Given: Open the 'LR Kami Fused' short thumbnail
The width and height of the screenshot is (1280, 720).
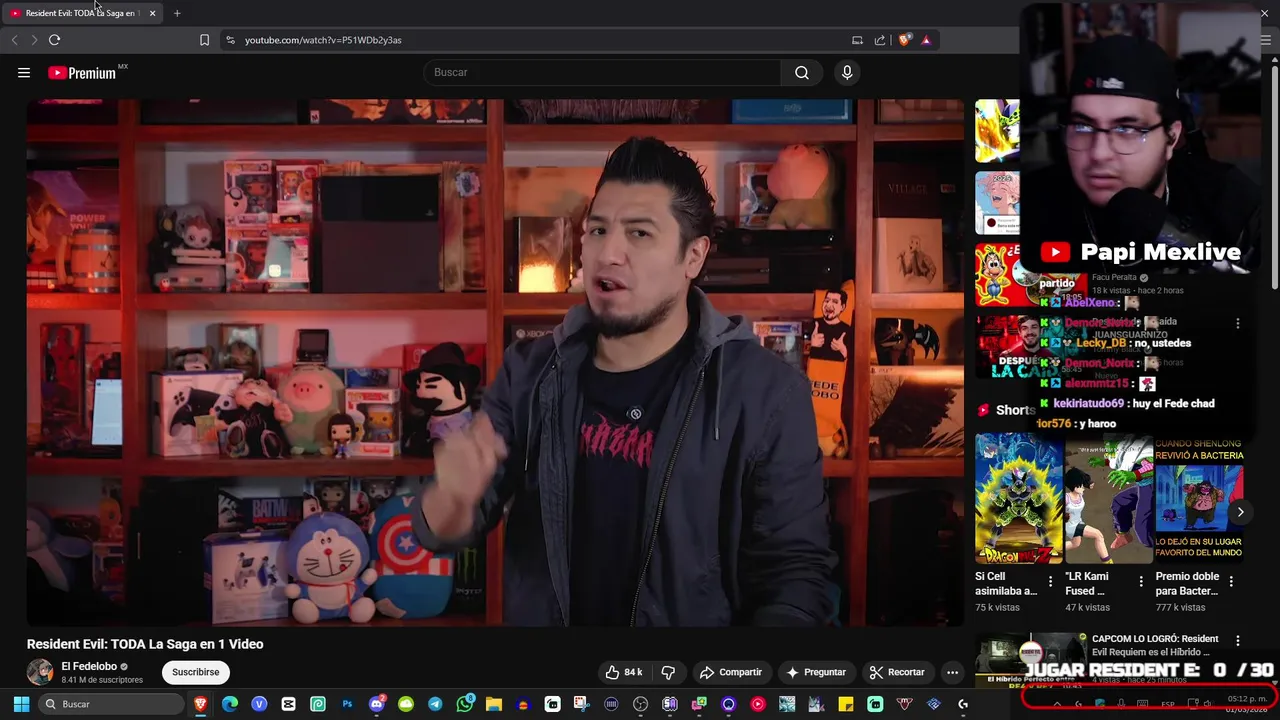Looking at the screenshot, I should tap(1109, 499).
